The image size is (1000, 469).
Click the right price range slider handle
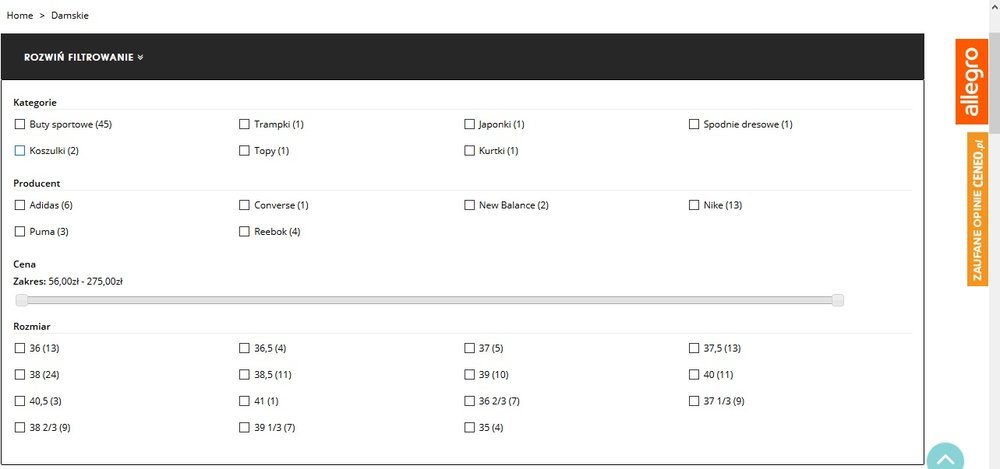click(x=838, y=301)
